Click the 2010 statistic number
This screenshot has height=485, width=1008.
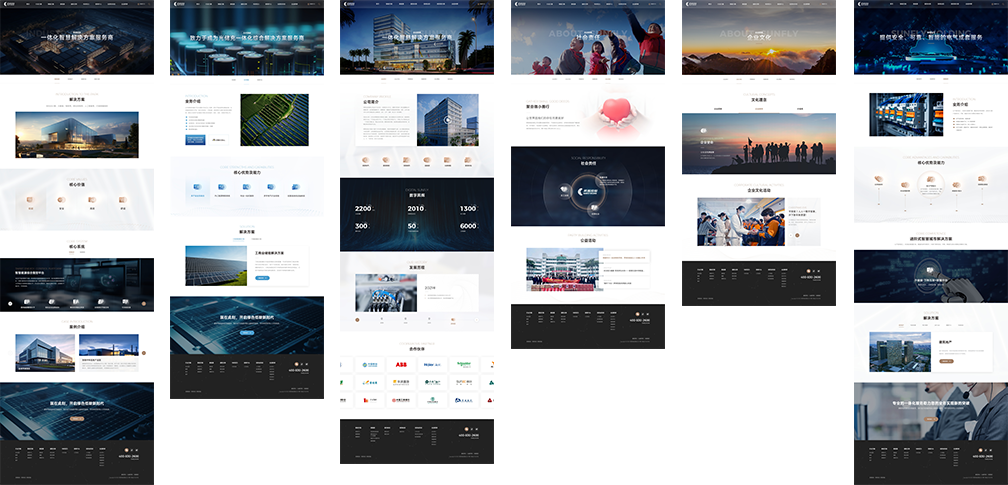(415, 209)
